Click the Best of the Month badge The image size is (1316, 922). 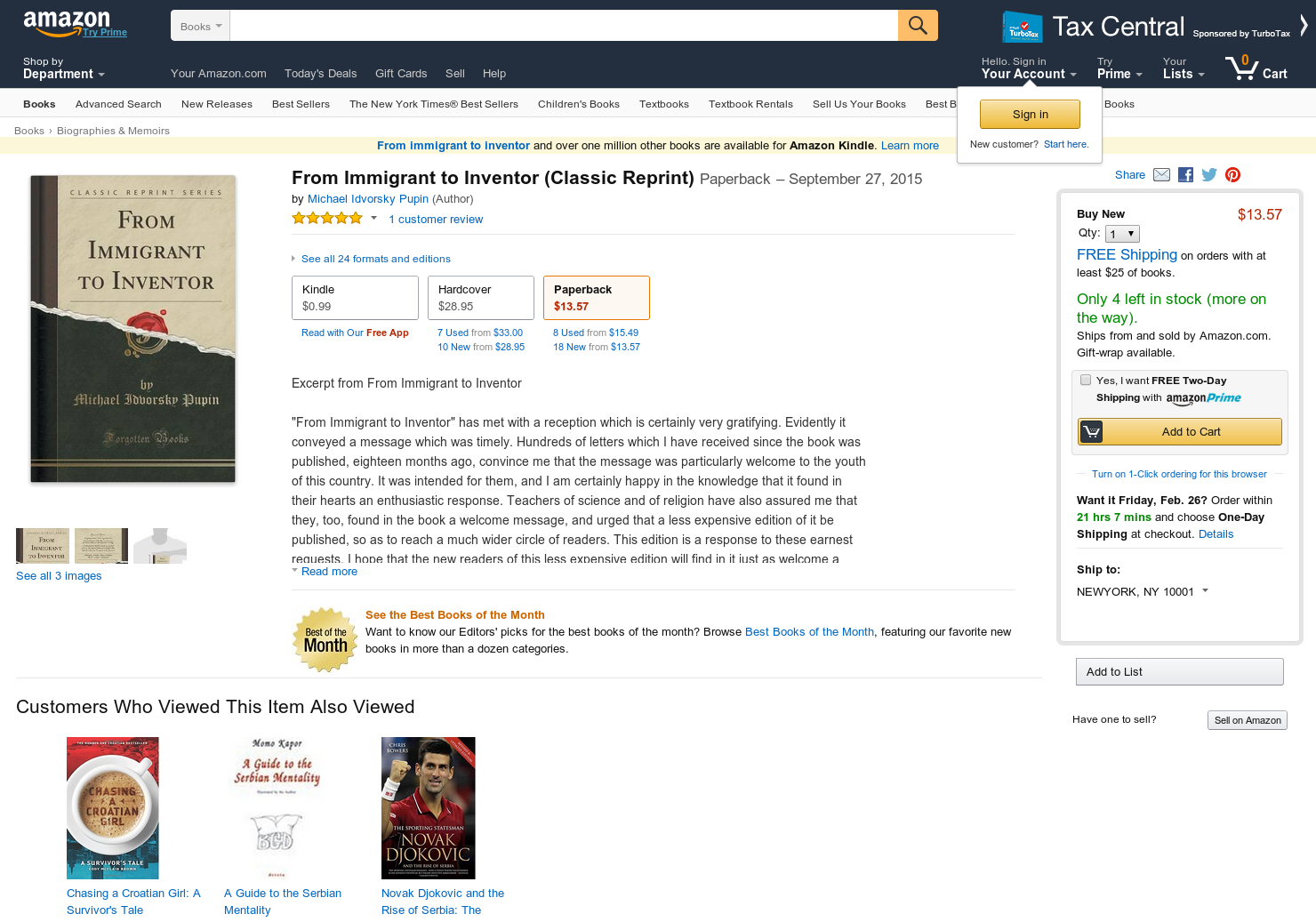click(325, 639)
